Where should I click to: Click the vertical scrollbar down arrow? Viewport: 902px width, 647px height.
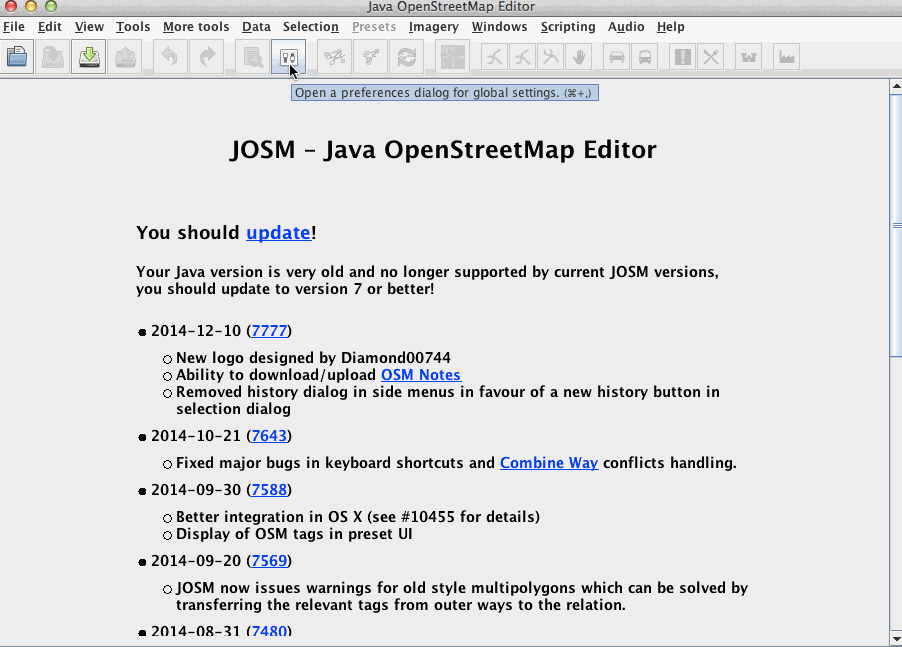(x=896, y=639)
